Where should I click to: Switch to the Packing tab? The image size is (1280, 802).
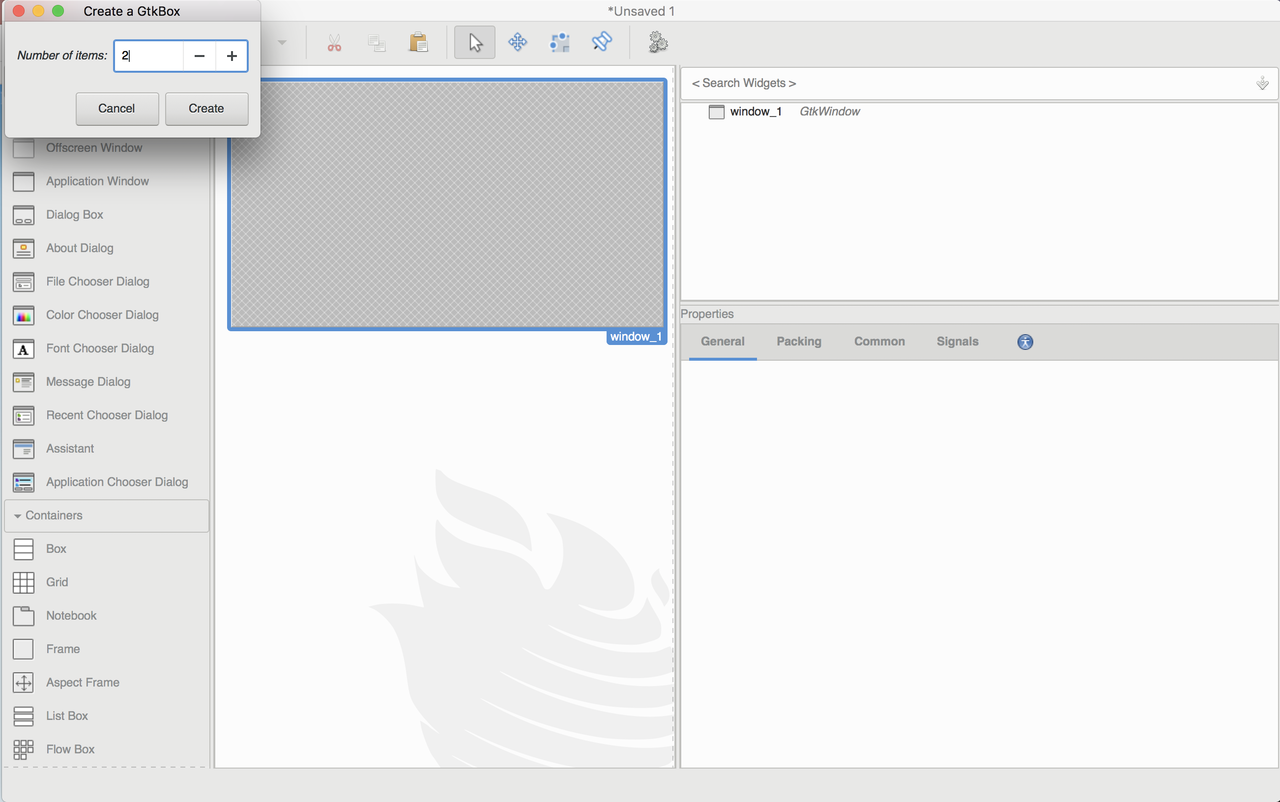pos(798,341)
